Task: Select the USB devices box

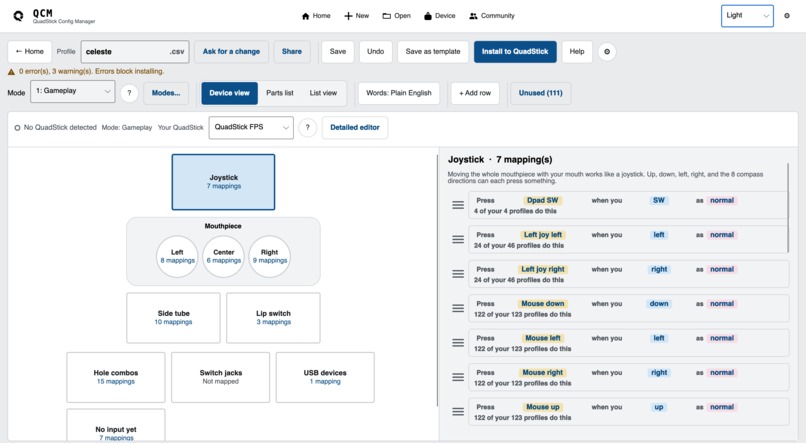Action: coord(325,377)
